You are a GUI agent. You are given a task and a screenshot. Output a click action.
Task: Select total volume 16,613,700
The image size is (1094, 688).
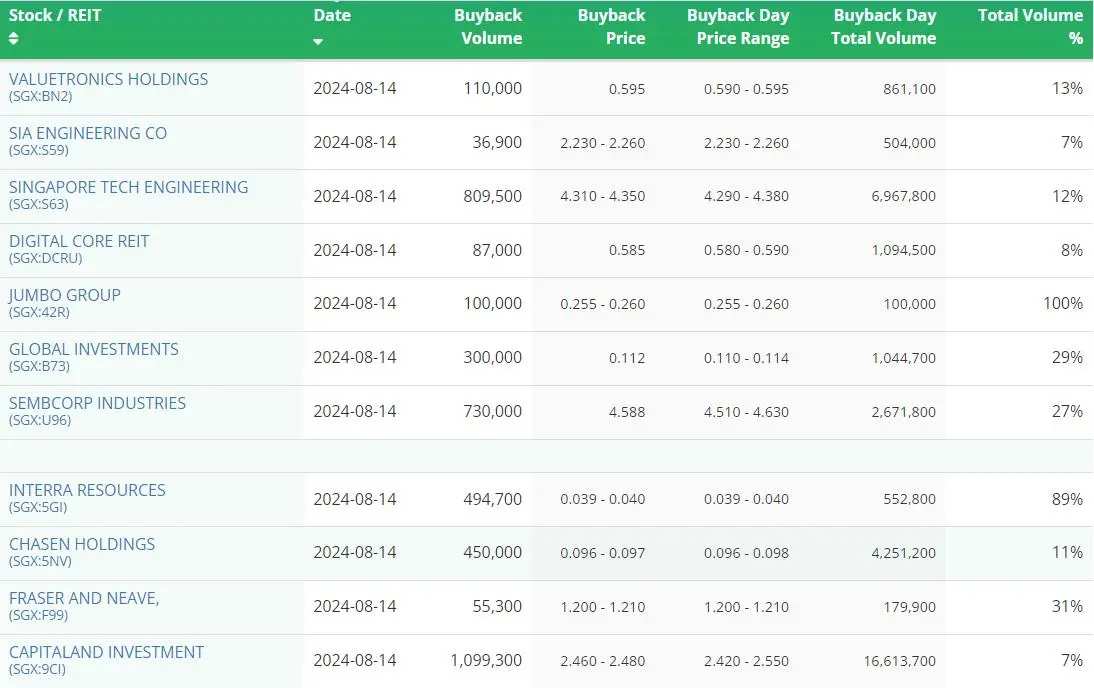coord(899,661)
